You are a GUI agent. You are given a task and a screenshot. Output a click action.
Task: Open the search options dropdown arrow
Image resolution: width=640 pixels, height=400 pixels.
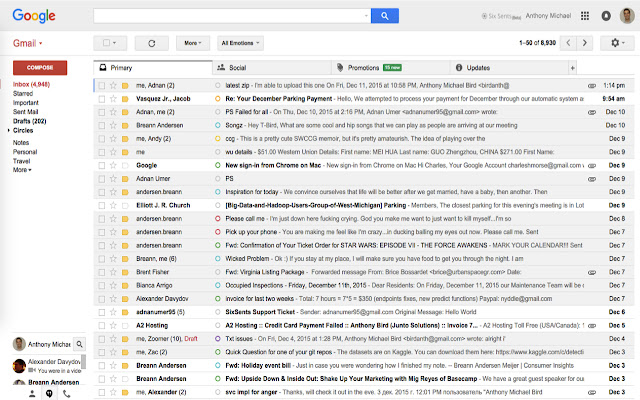(366, 16)
